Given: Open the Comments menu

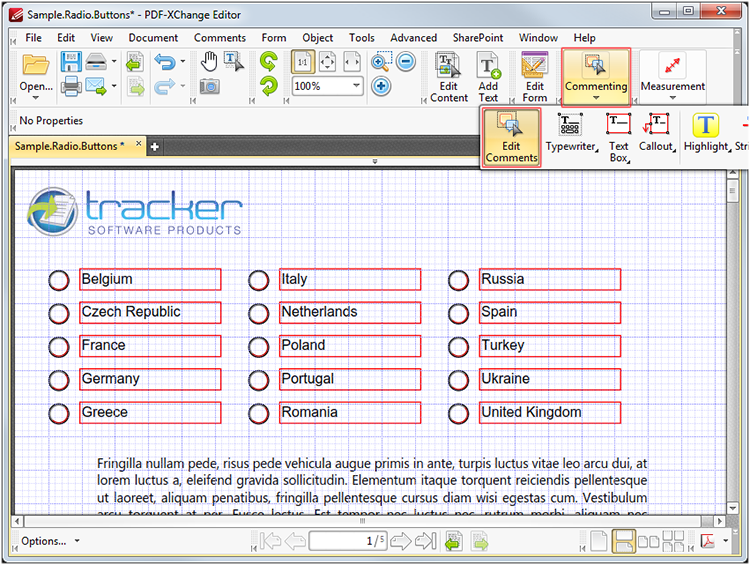Looking at the screenshot, I should (x=220, y=38).
